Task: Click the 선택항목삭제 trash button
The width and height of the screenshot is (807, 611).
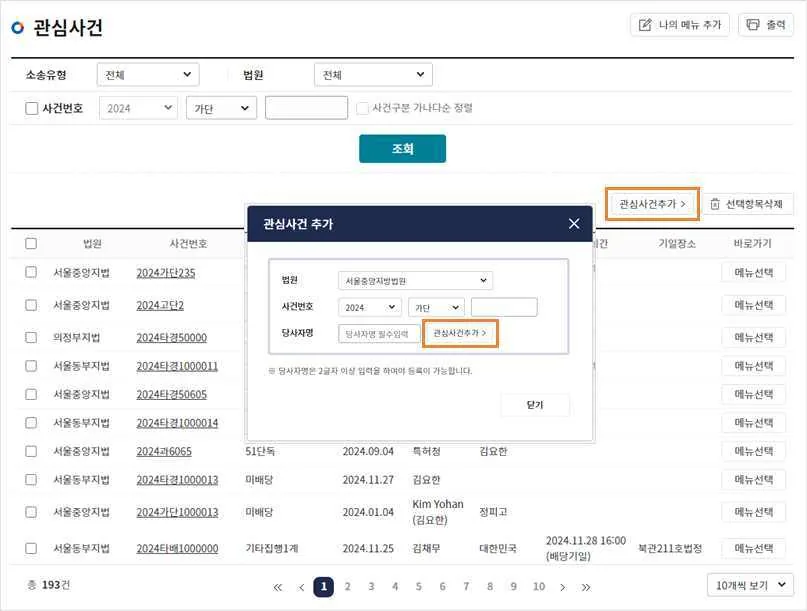Action: [747, 204]
